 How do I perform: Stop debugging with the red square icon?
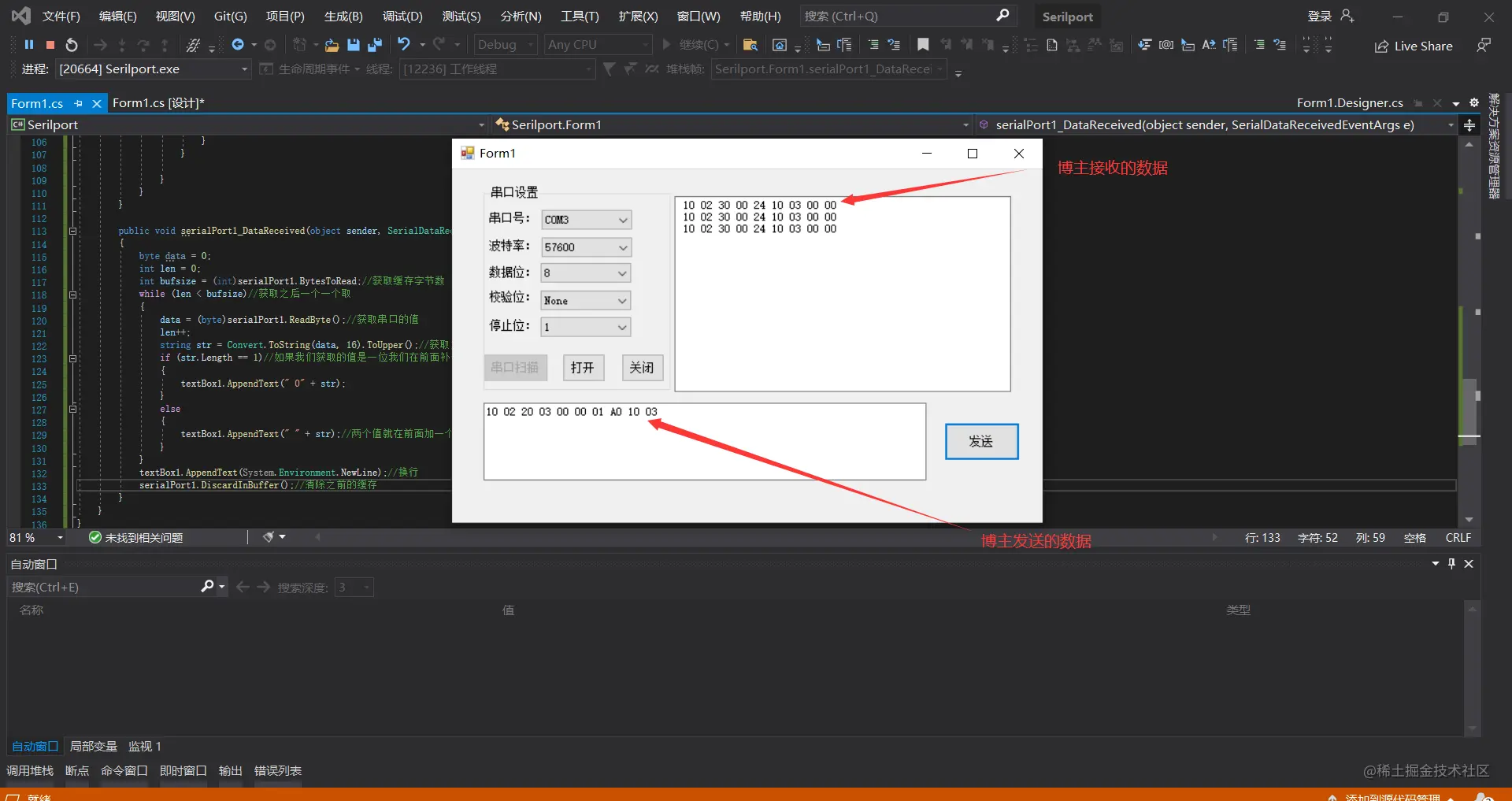coord(50,45)
